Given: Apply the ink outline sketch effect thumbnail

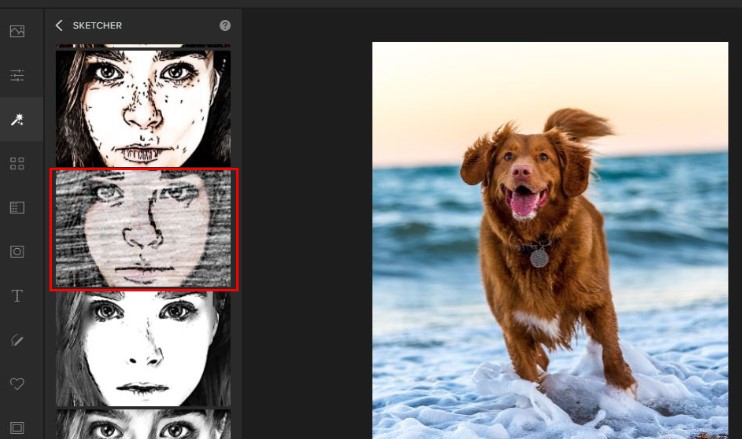Looking at the screenshot, I should point(143,108).
